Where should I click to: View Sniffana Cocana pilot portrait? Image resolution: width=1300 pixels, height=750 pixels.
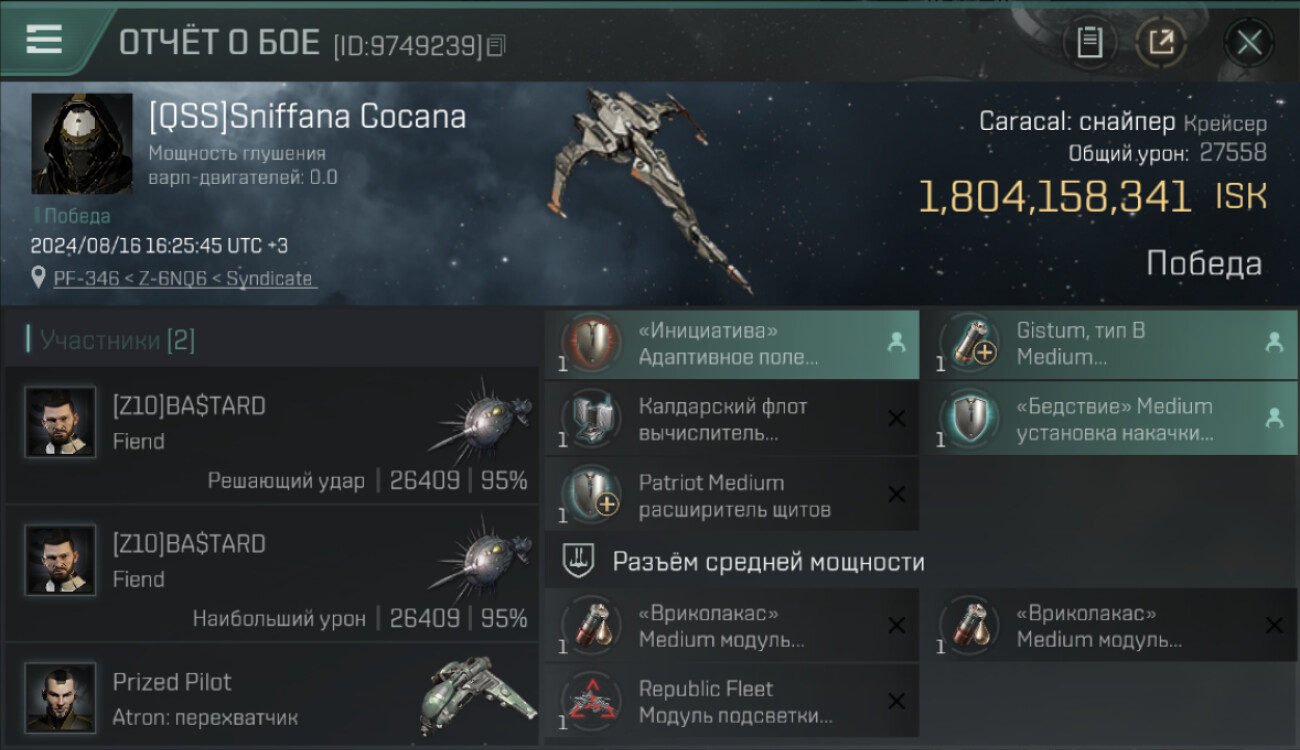pyautogui.click(x=82, y=144)
